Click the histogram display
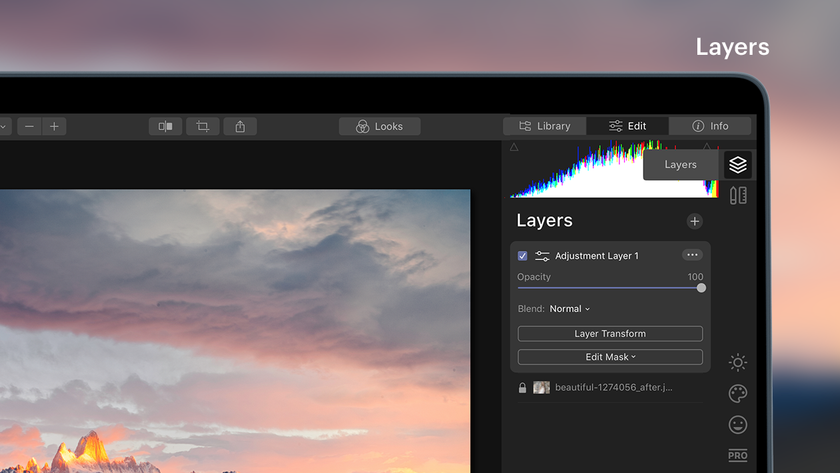 click(613, 169)
